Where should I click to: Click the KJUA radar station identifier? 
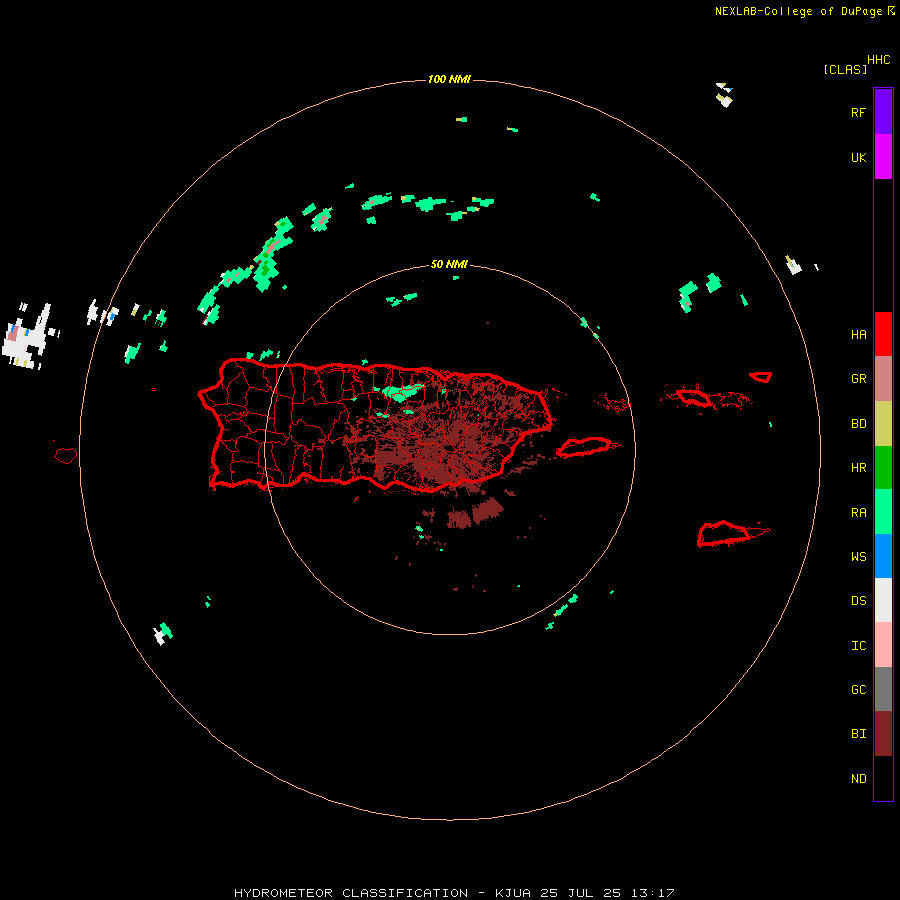click(x=513, y=893)
